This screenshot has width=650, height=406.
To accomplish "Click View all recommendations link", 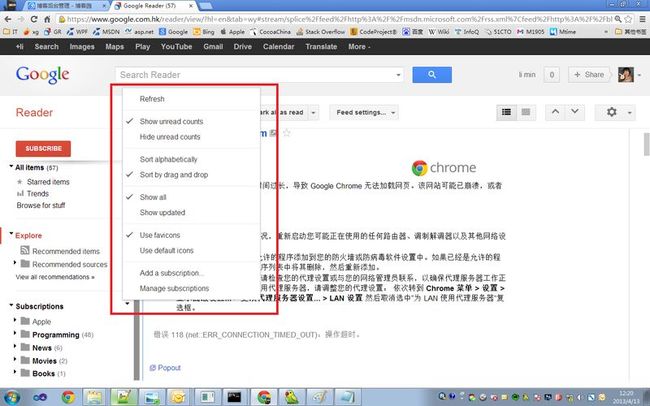I will tap(55, 277).
